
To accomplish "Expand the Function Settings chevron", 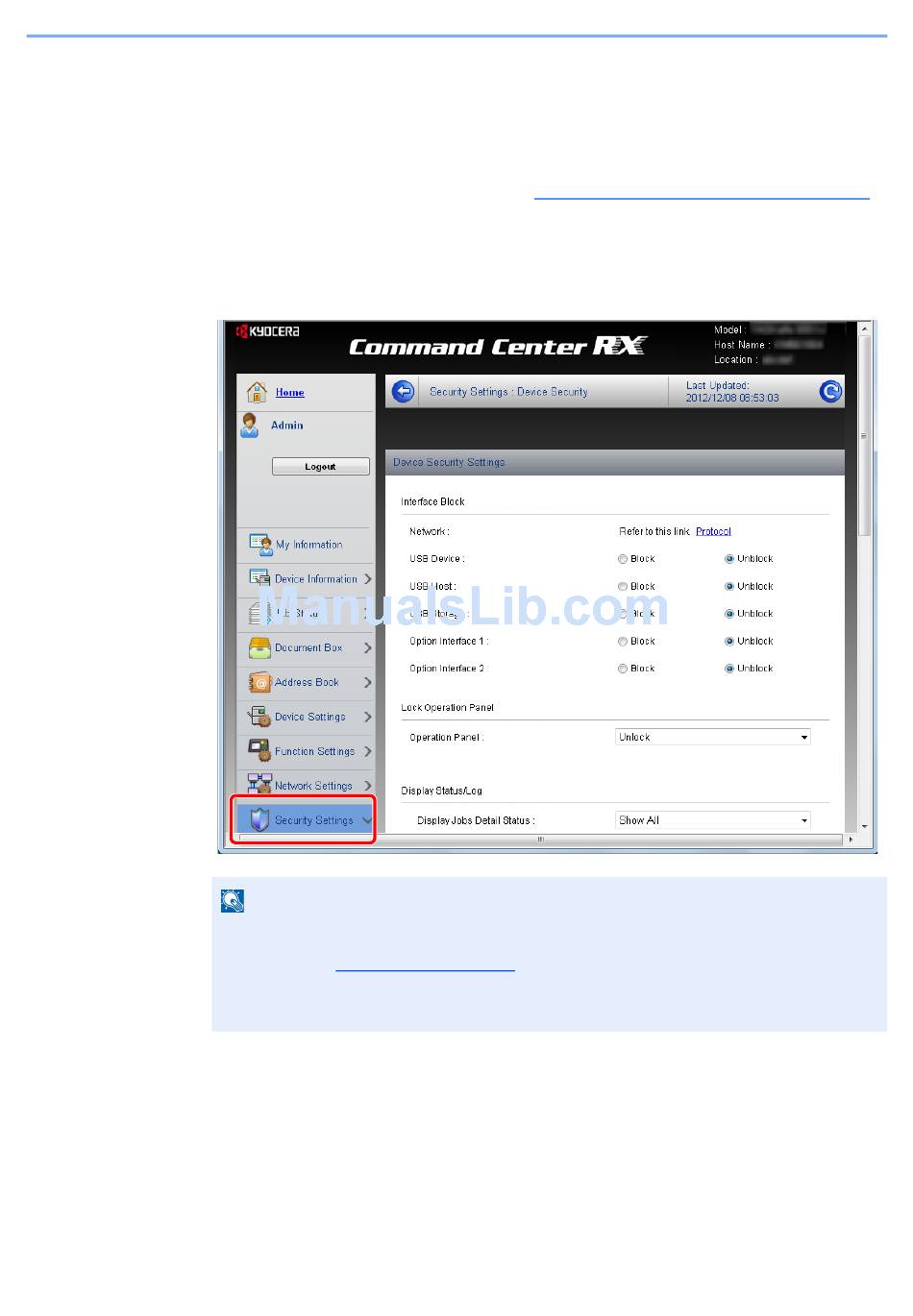I will tap(367, 752).
